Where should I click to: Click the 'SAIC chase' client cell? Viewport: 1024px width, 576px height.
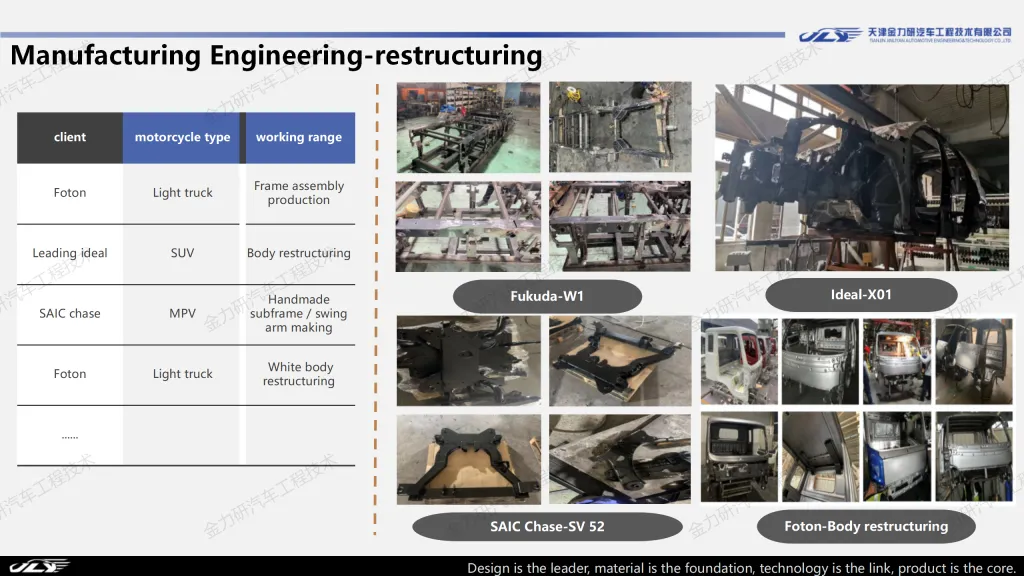(70, 314)
